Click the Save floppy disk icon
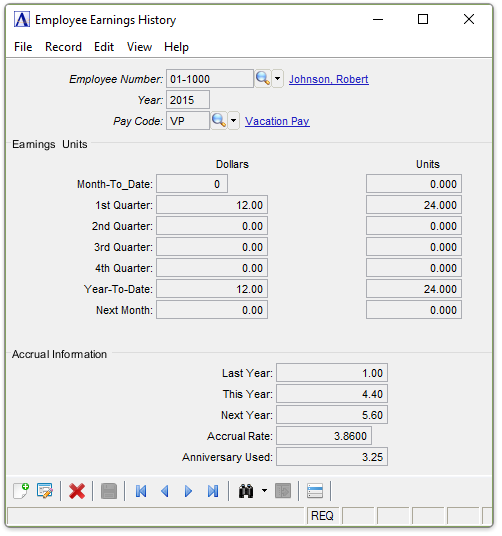Viewport: 502px width, 536px height. (x=109, y=491)
